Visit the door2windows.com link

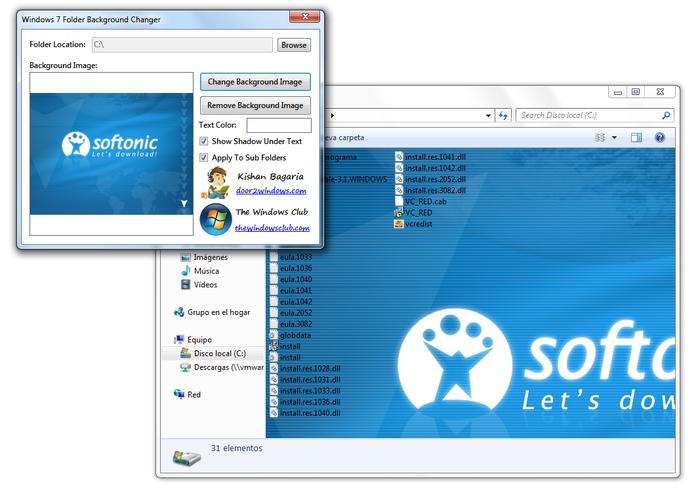(272, 190)
